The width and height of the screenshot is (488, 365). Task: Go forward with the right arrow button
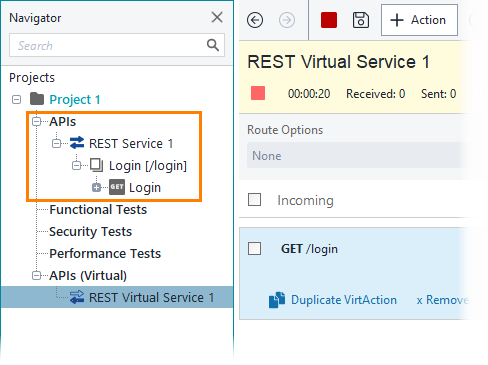(287, 20)
